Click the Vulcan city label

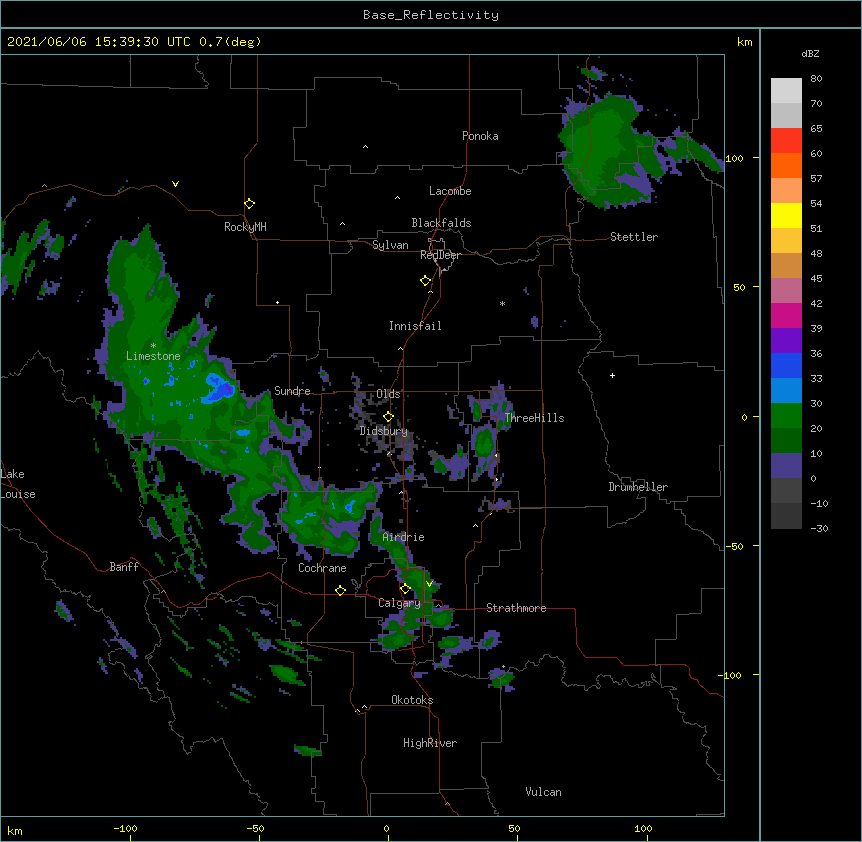(x=543, y=792)
